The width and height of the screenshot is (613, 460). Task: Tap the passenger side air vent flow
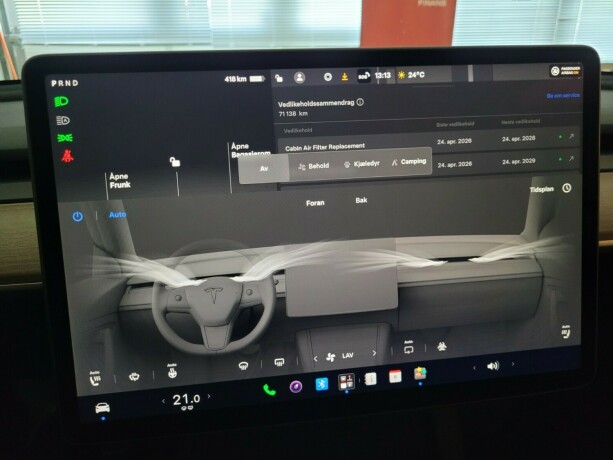[x=516, y=249]
